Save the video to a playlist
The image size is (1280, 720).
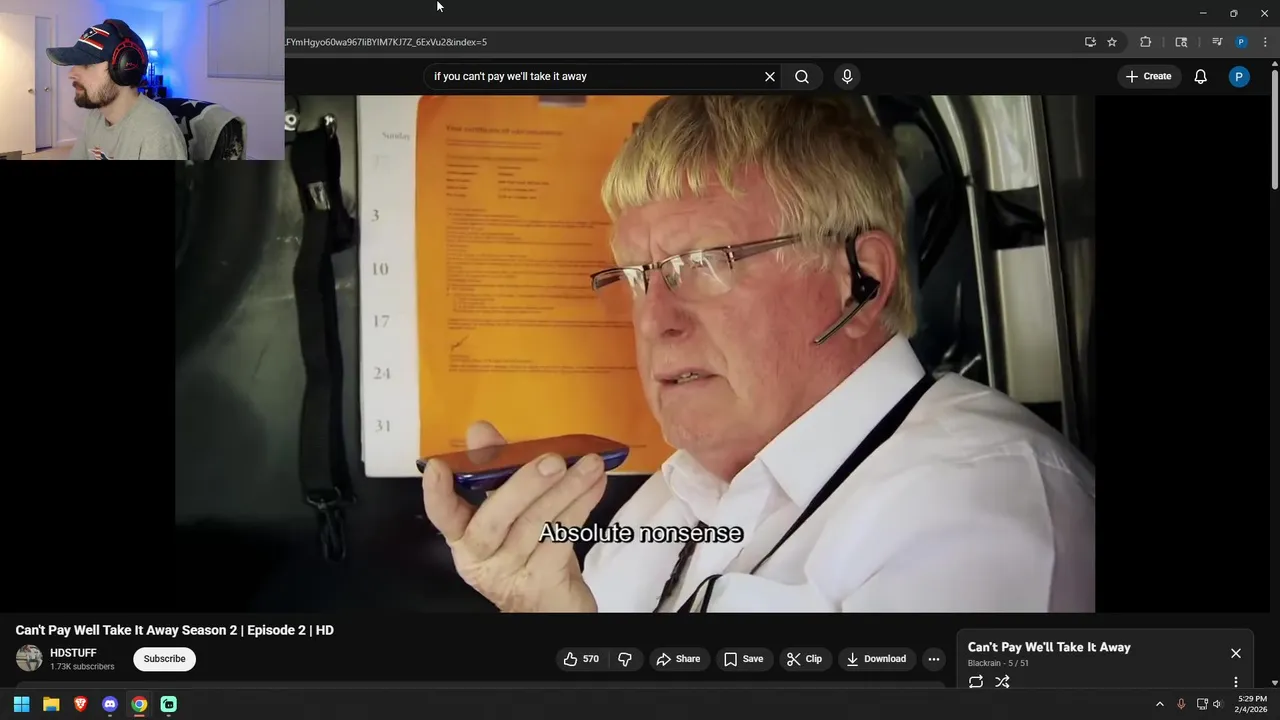click(x=743, y=659)
